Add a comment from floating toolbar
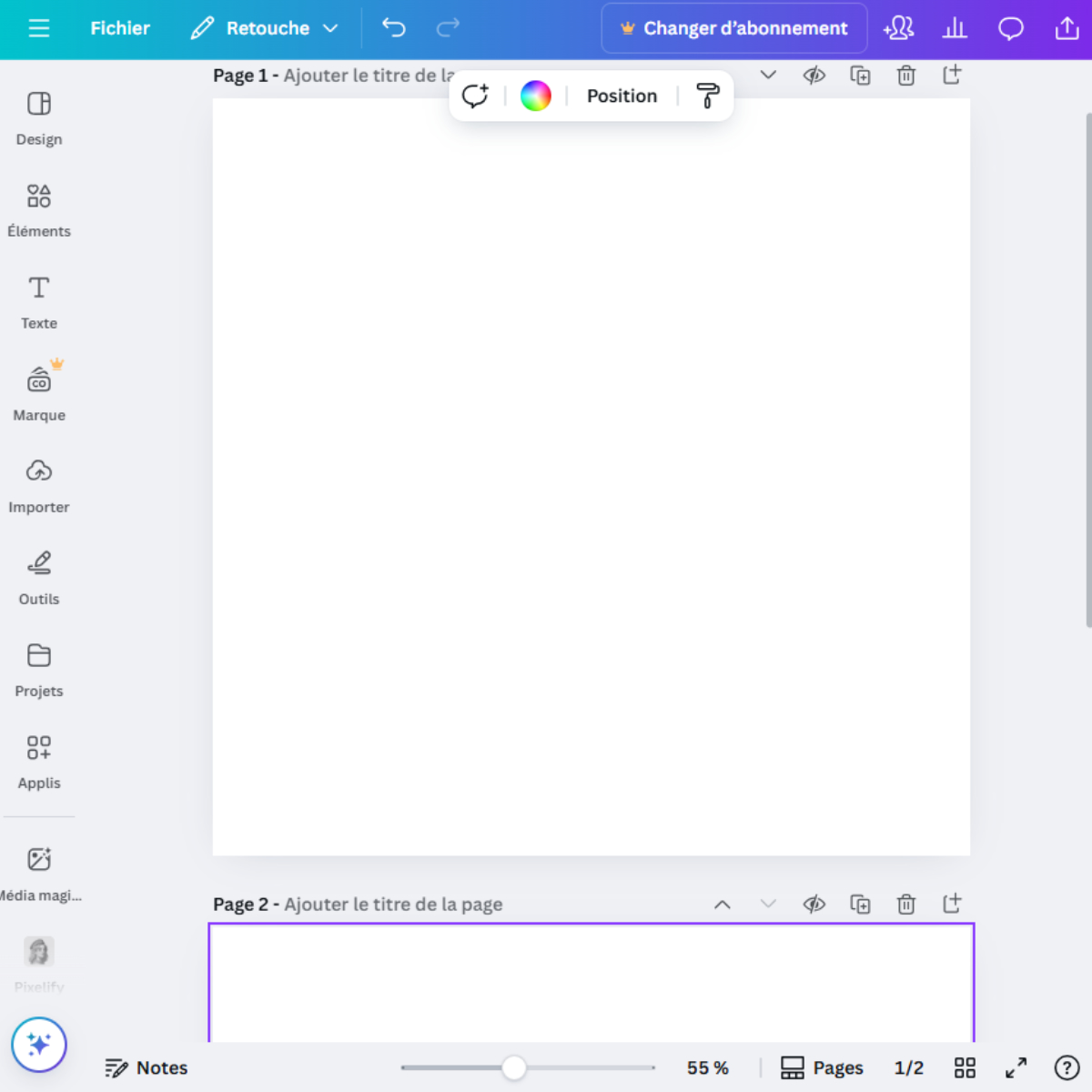Viewport: 1092px width, 1092px height. click(x=475, y=96)
